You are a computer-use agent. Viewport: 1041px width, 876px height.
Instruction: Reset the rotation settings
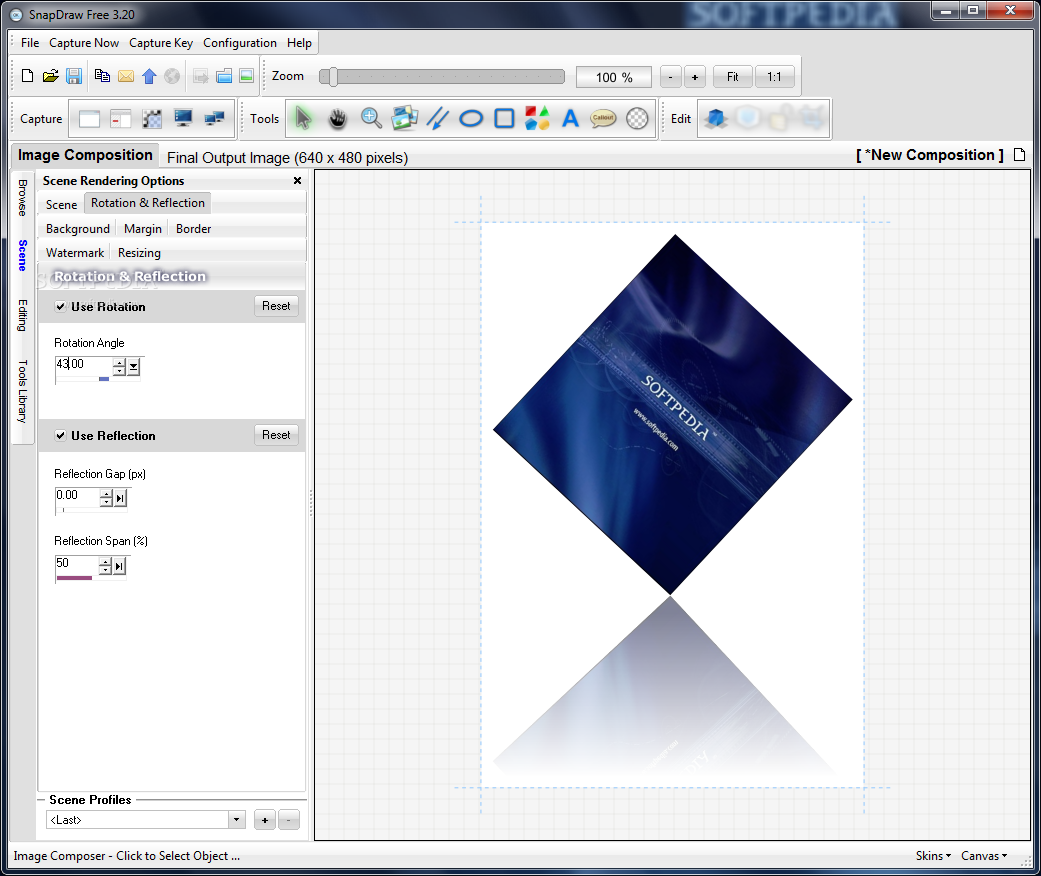coord(276,306)
